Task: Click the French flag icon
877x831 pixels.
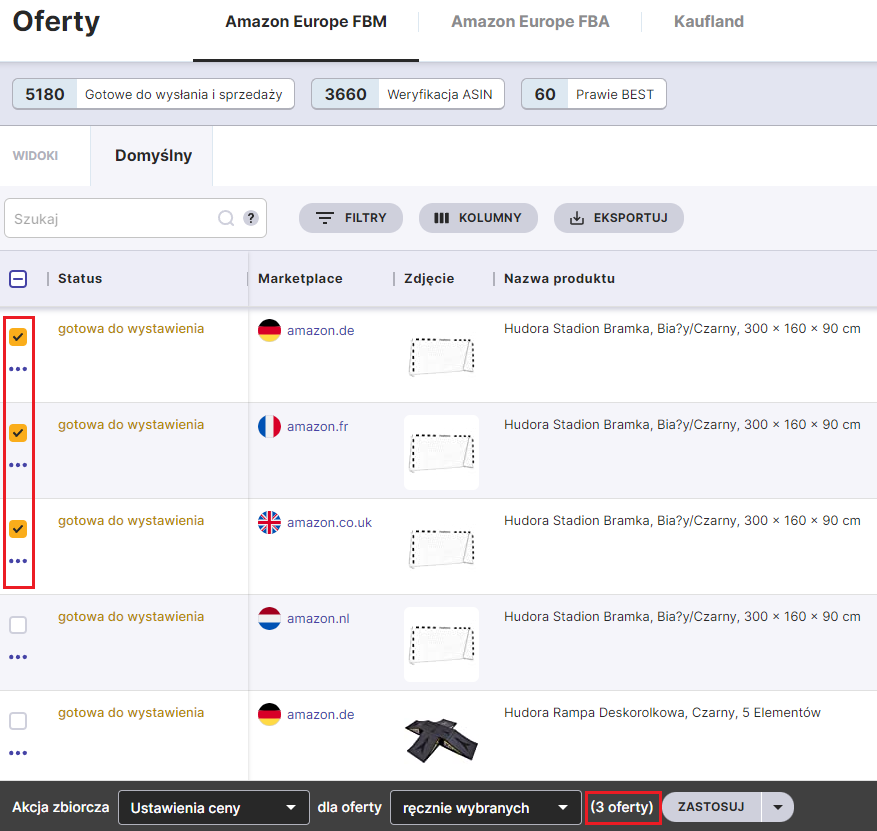Action: click(270, 427)
